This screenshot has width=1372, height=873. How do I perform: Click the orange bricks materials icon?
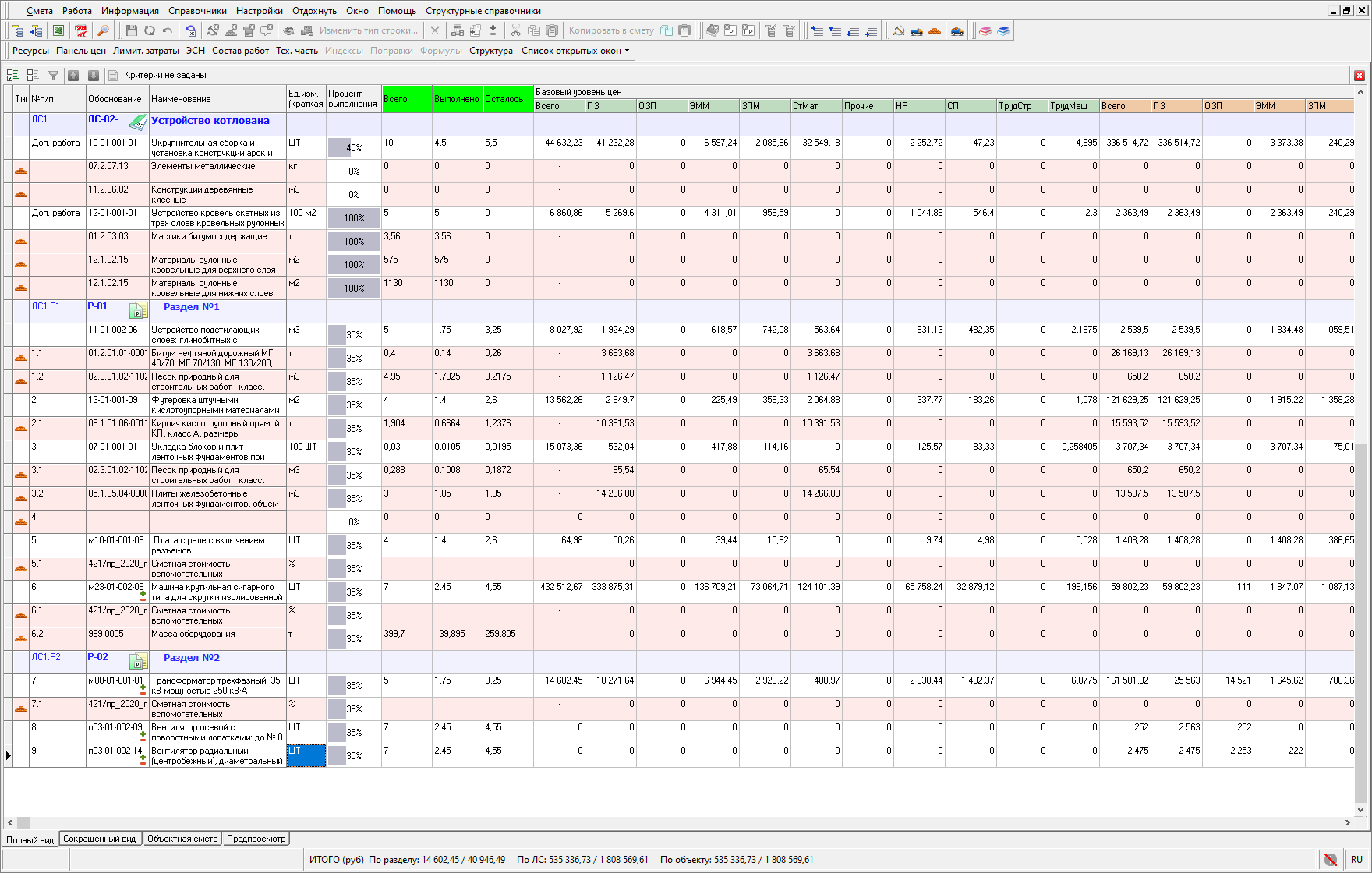pyautogui.click(x=935, y=30)
